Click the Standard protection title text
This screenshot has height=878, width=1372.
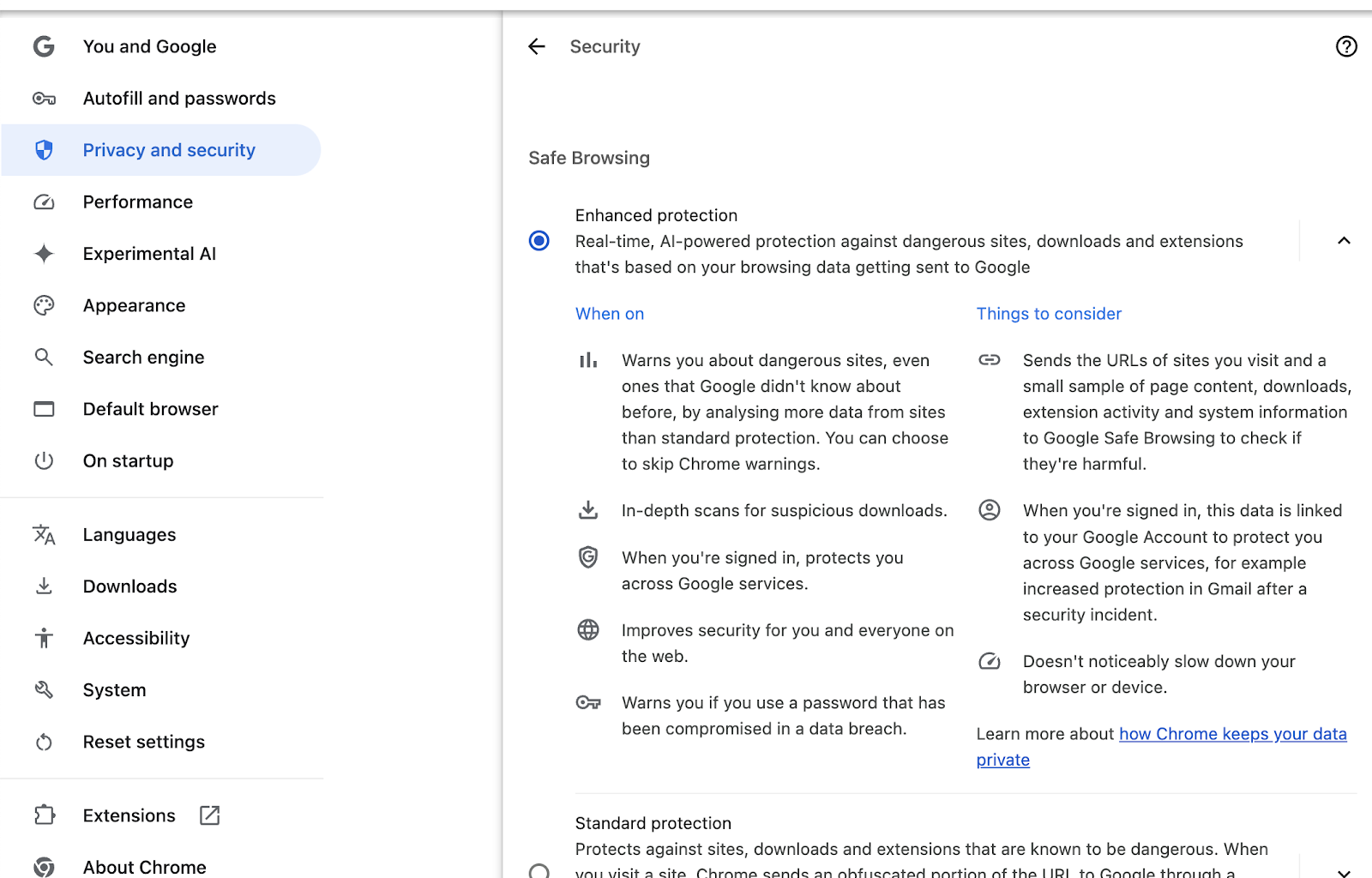653,823
